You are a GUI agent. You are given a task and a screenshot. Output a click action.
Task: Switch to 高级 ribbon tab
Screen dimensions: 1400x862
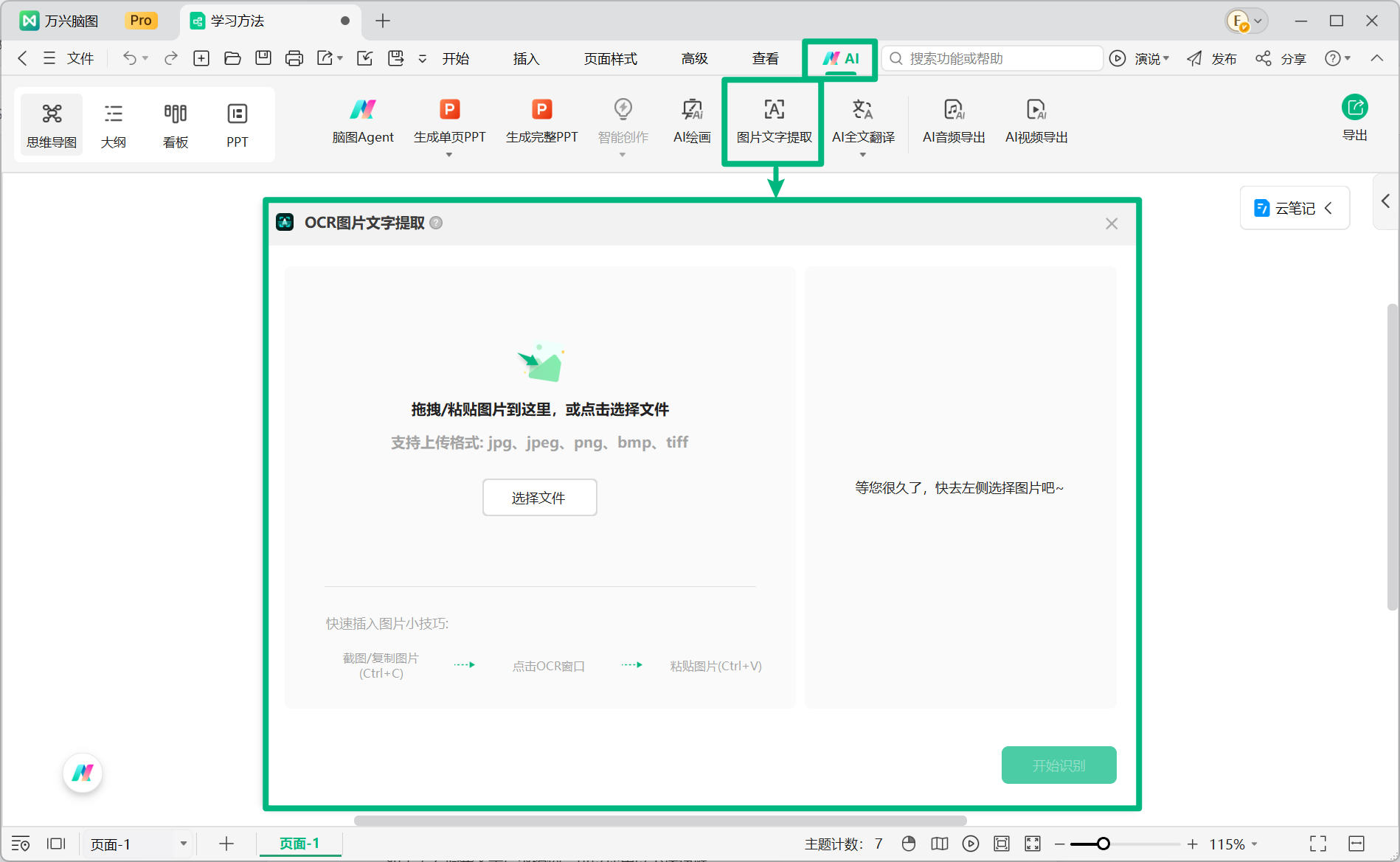point(695,59)
